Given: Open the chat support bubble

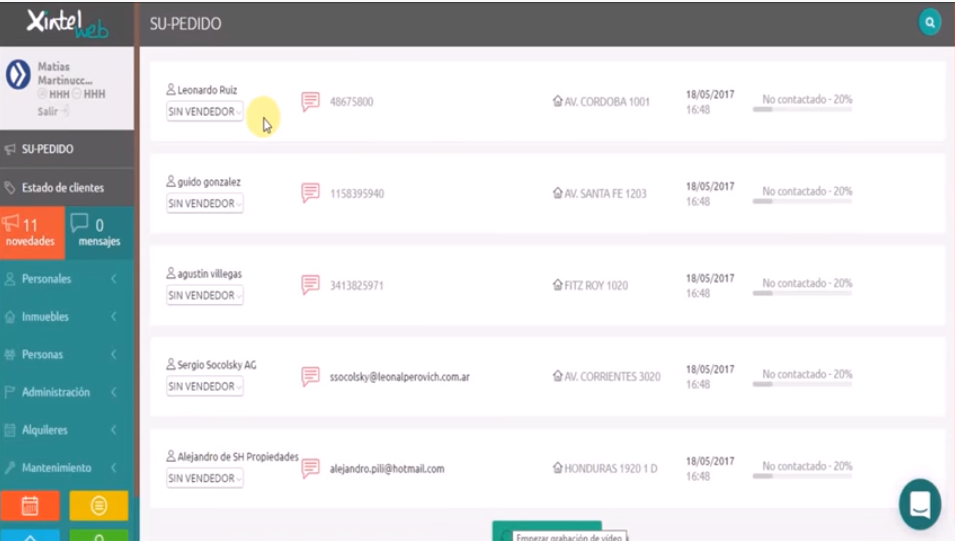Looking at the screenshot, I should tap(919, 504).
